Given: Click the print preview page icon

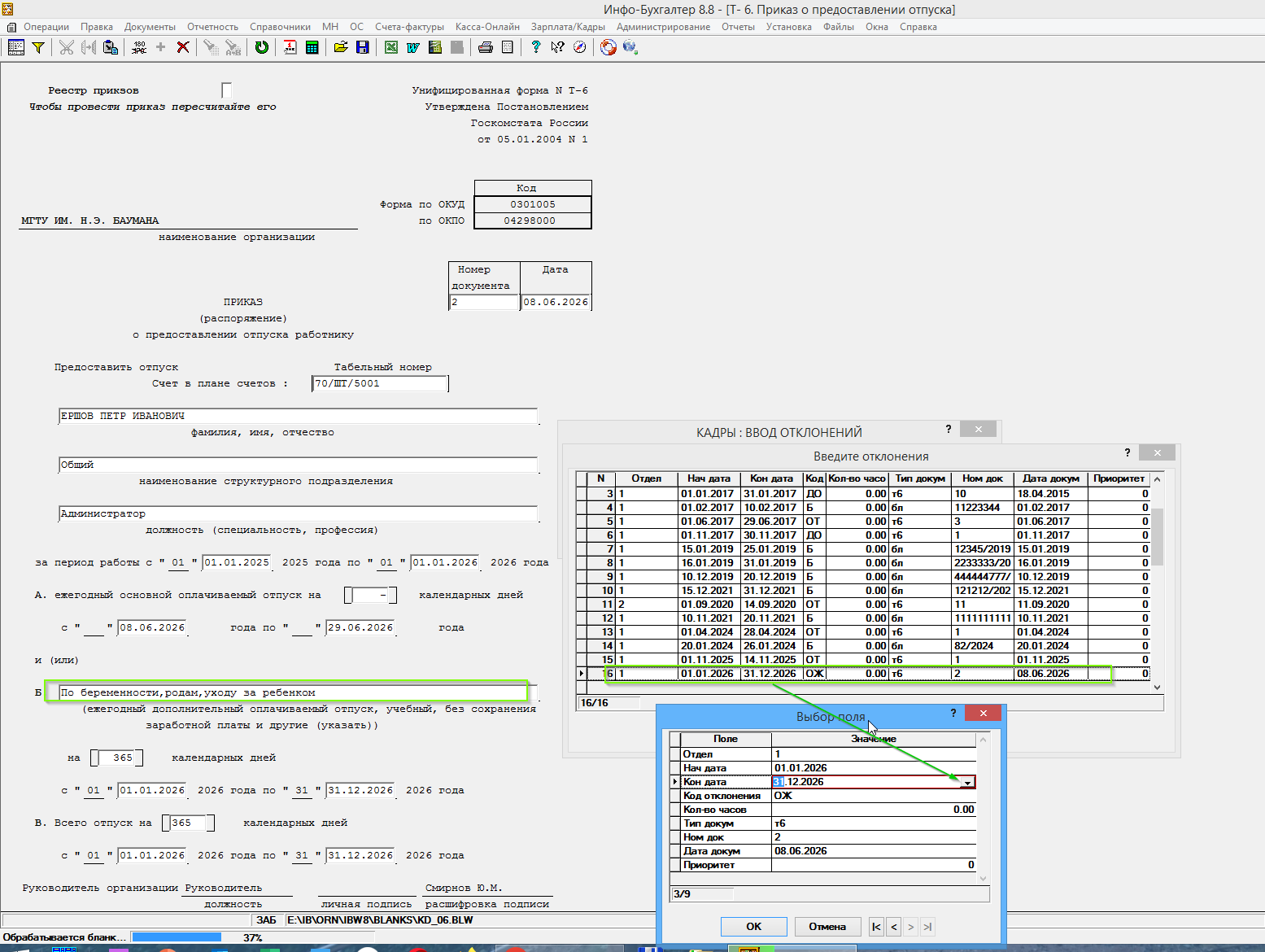Looking at the screenshot, I should tap(508, 47).
